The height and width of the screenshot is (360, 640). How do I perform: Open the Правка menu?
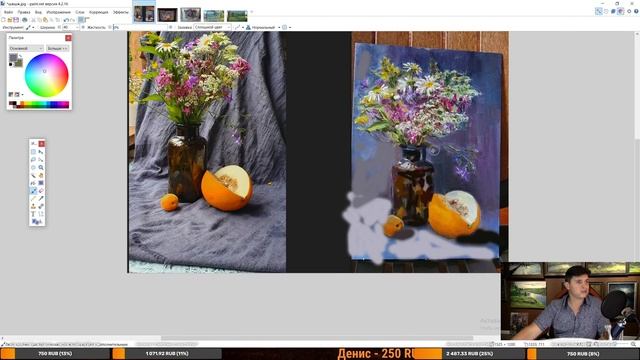(24, 12)
